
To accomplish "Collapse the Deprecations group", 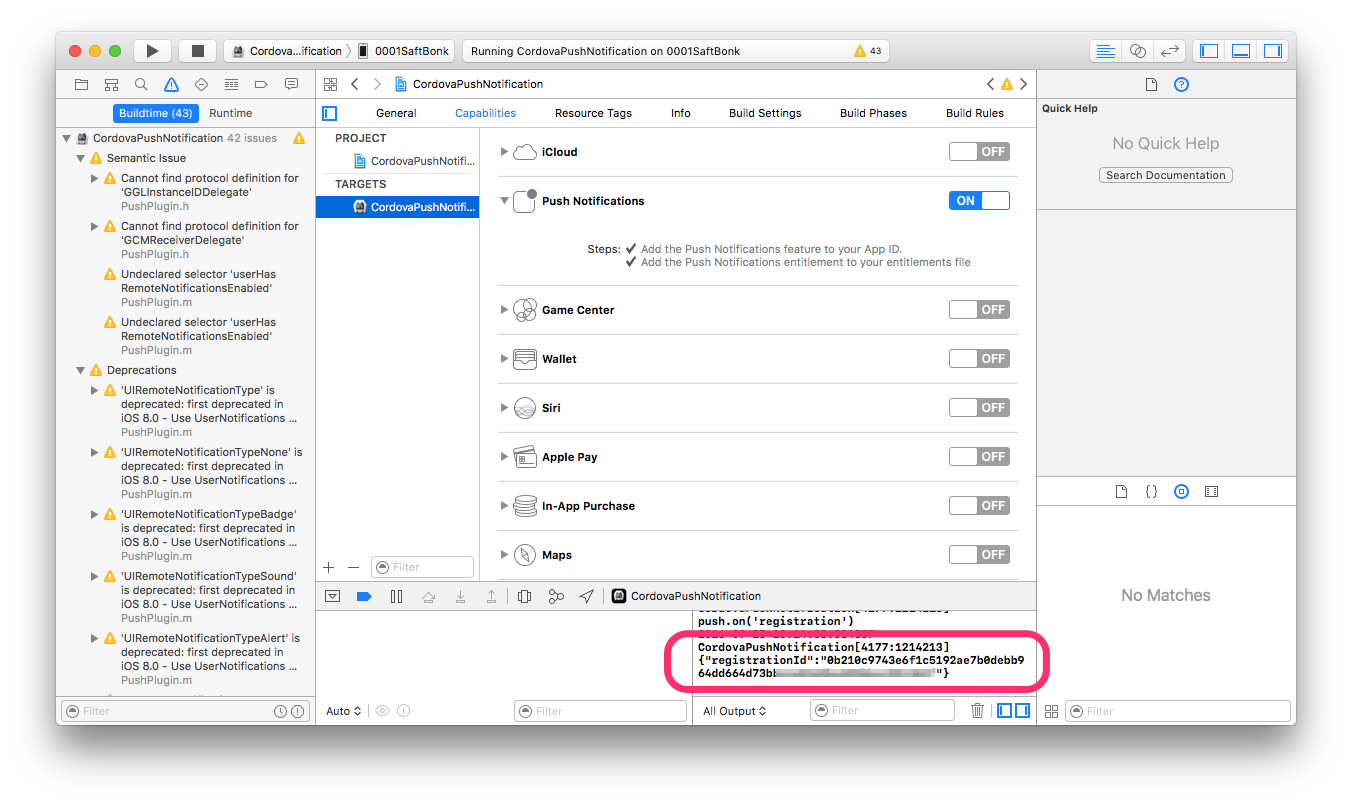I will click(x=81, y=370).
